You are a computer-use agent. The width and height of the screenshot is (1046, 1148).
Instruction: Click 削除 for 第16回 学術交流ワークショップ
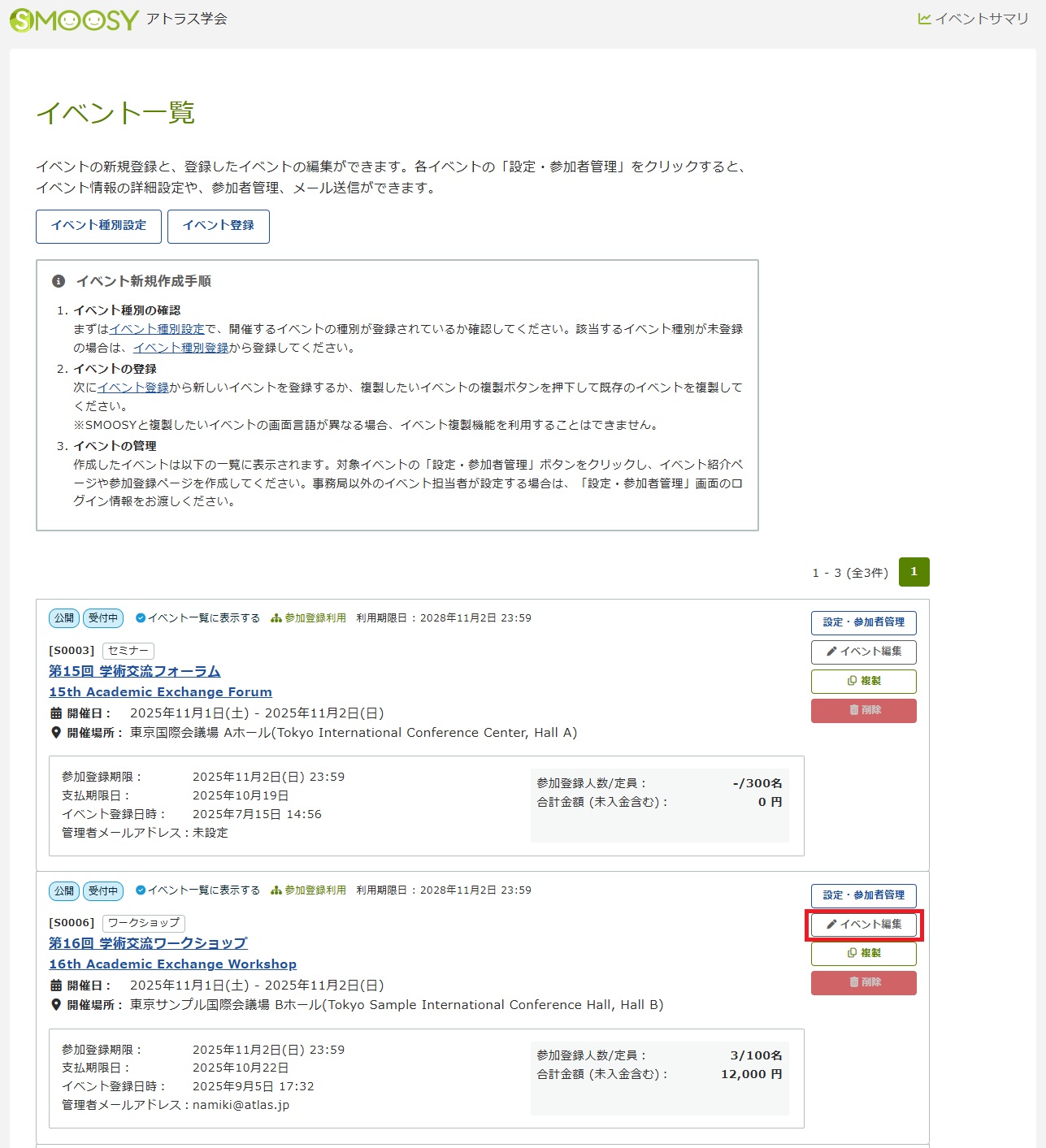click(x=863, y=982)
